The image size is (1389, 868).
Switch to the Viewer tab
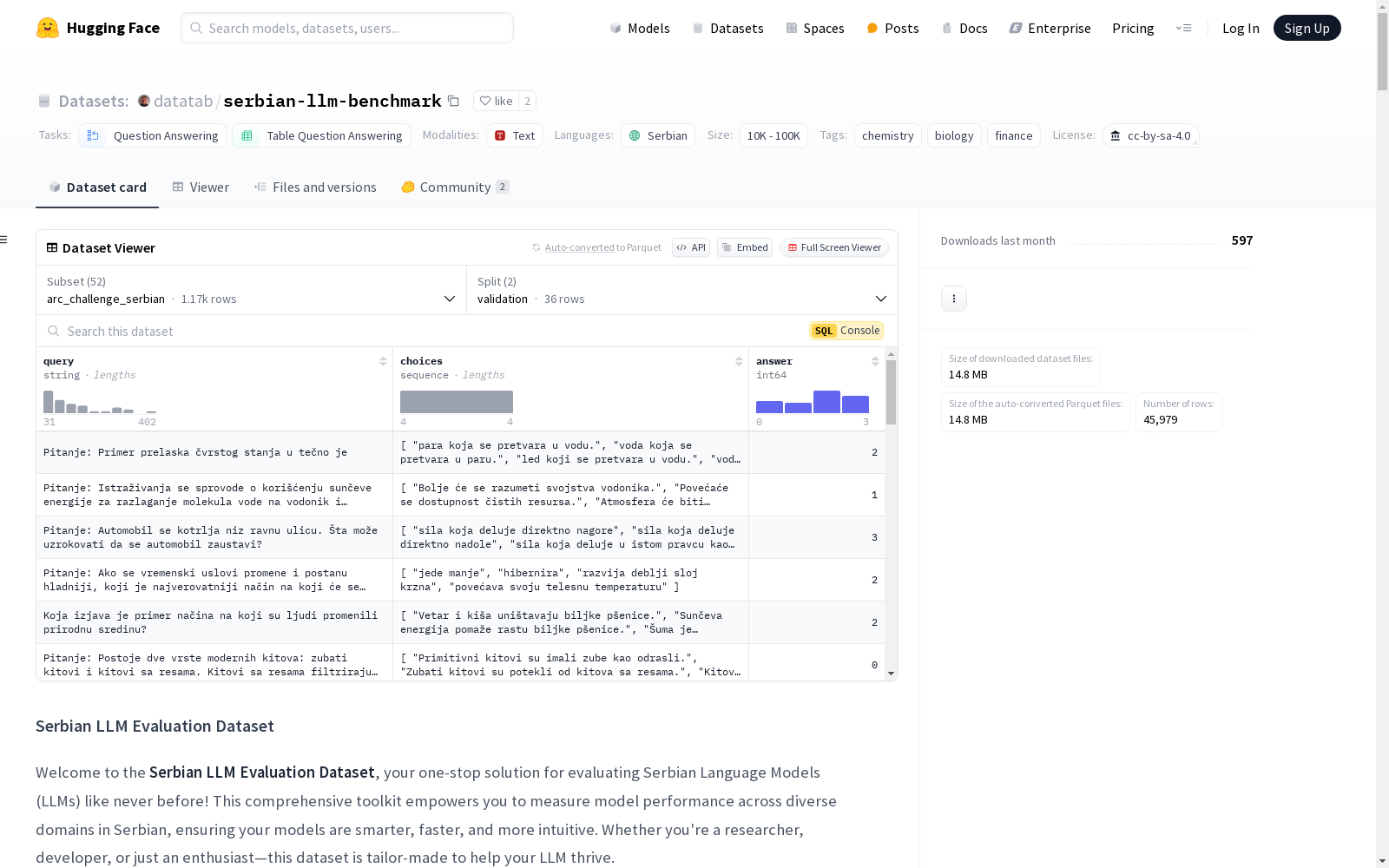[201, 187]
